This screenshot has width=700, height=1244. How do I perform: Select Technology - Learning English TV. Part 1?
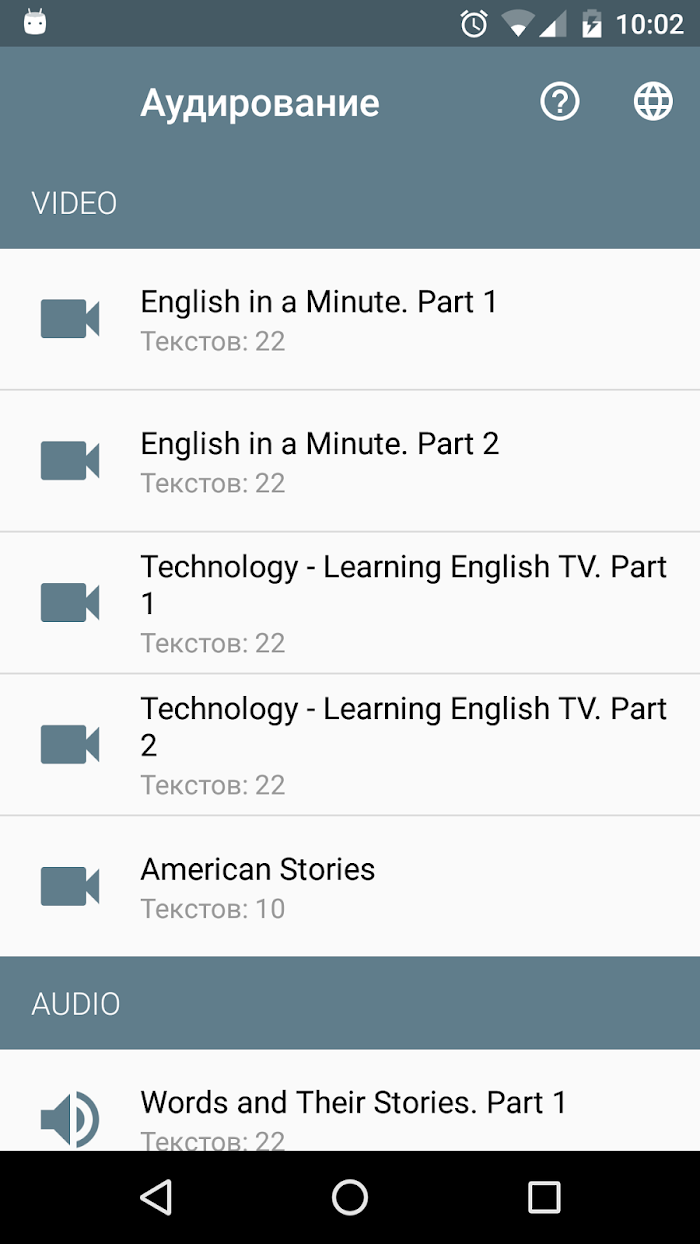click(x=350, y=603)
